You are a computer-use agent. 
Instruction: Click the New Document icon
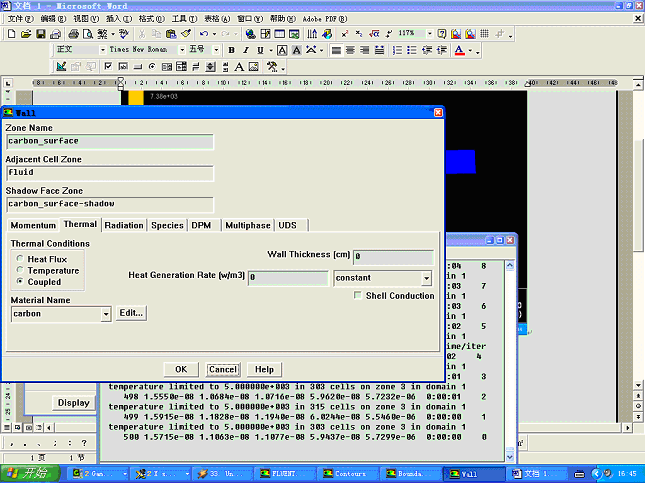[11, 34]
